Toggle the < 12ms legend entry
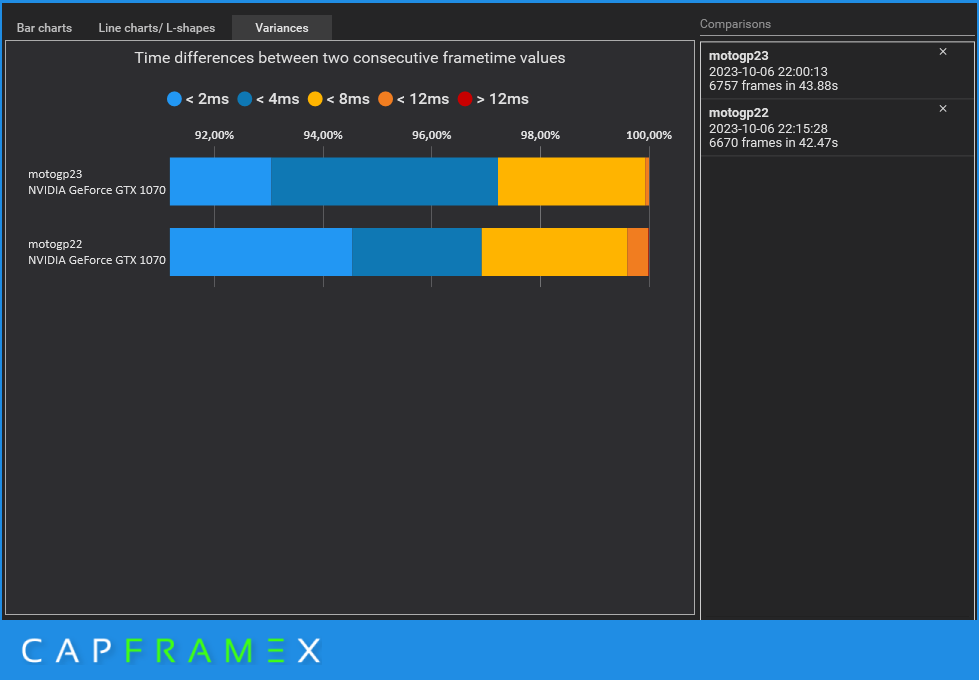The width and height of the screenshot is (979, 680). coord(413,99)
